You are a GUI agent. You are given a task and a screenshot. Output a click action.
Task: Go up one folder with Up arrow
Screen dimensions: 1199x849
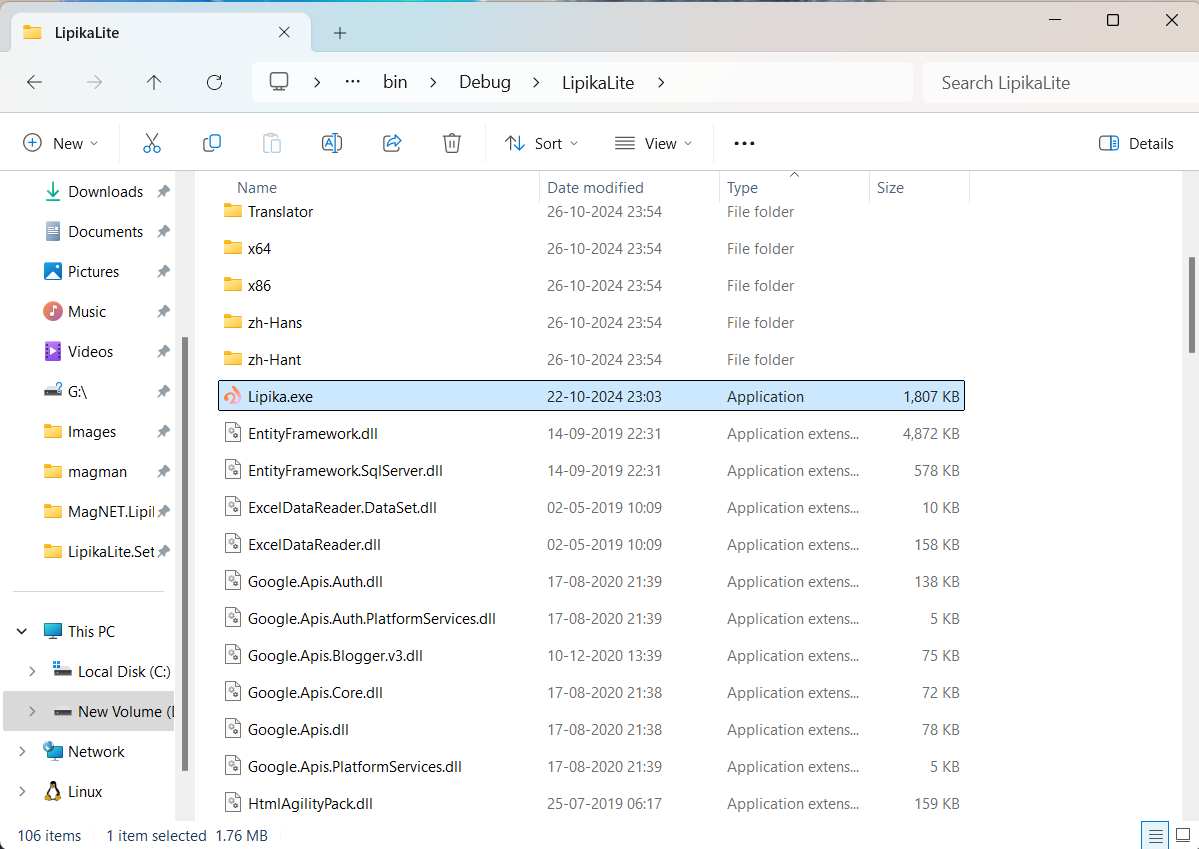click(x=154, y=83)
